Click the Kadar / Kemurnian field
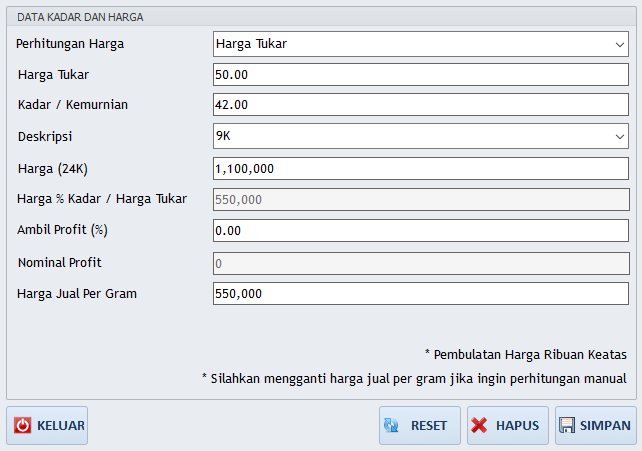 [421, 105]
